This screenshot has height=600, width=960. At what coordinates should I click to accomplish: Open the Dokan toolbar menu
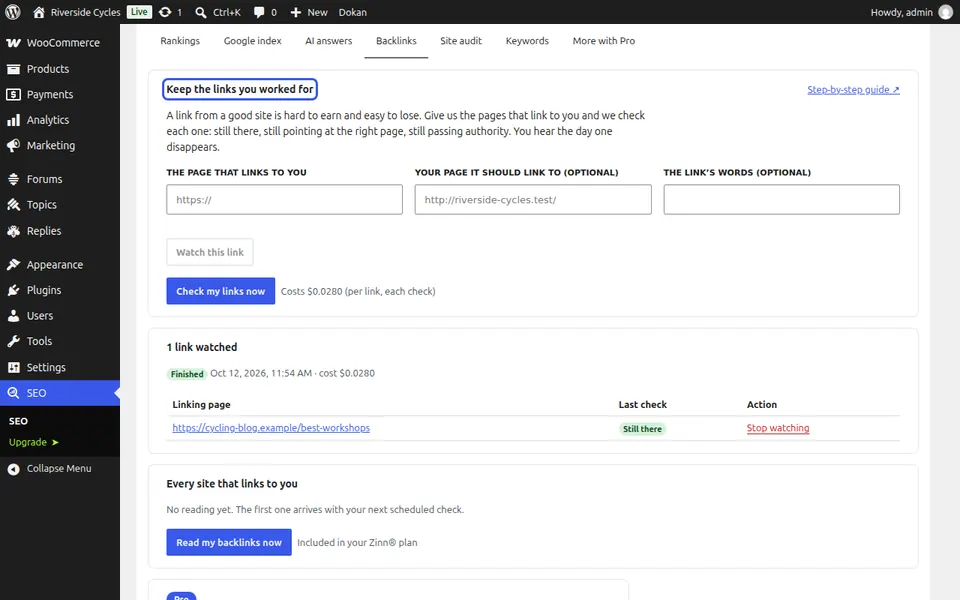click(353, 12)
